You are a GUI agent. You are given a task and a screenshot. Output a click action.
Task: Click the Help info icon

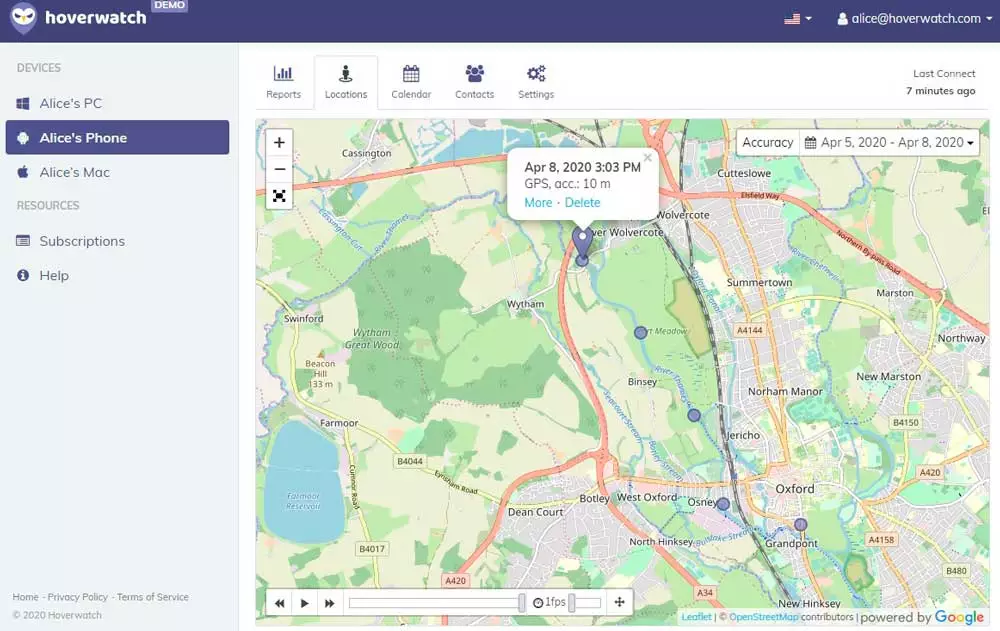tap(23, 275)
